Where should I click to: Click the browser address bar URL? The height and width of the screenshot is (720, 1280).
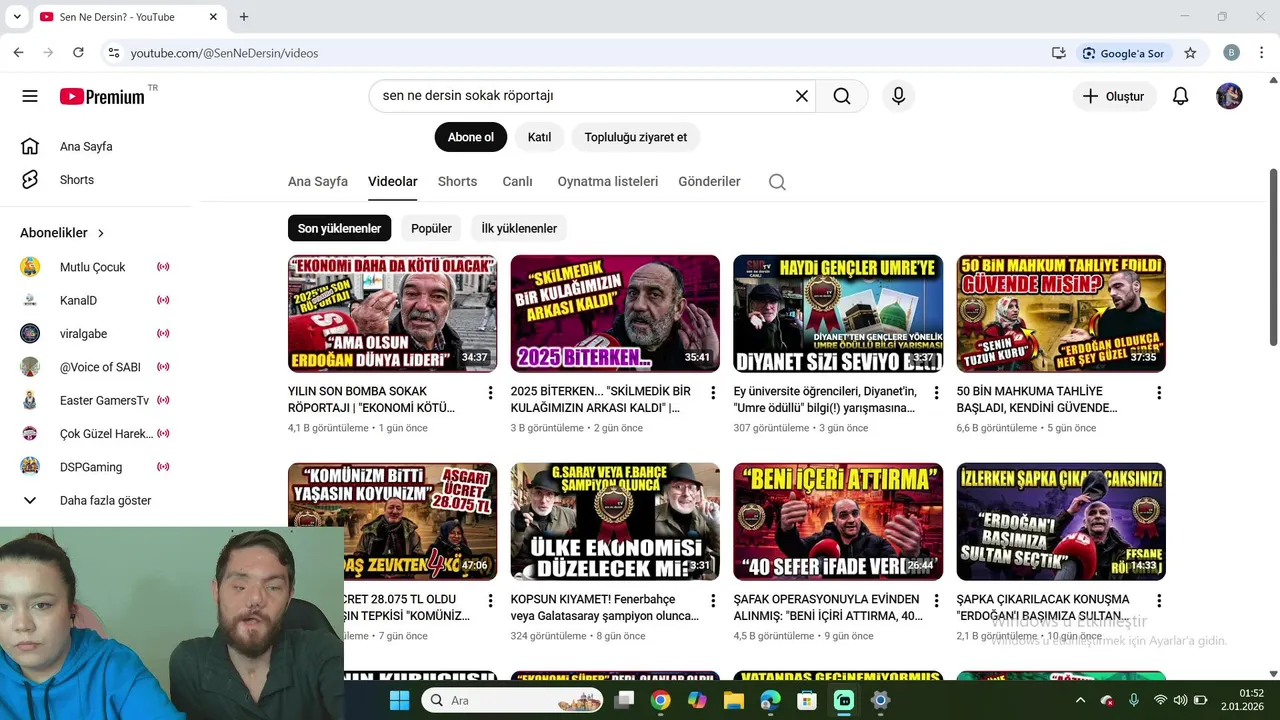coord(224,53)
